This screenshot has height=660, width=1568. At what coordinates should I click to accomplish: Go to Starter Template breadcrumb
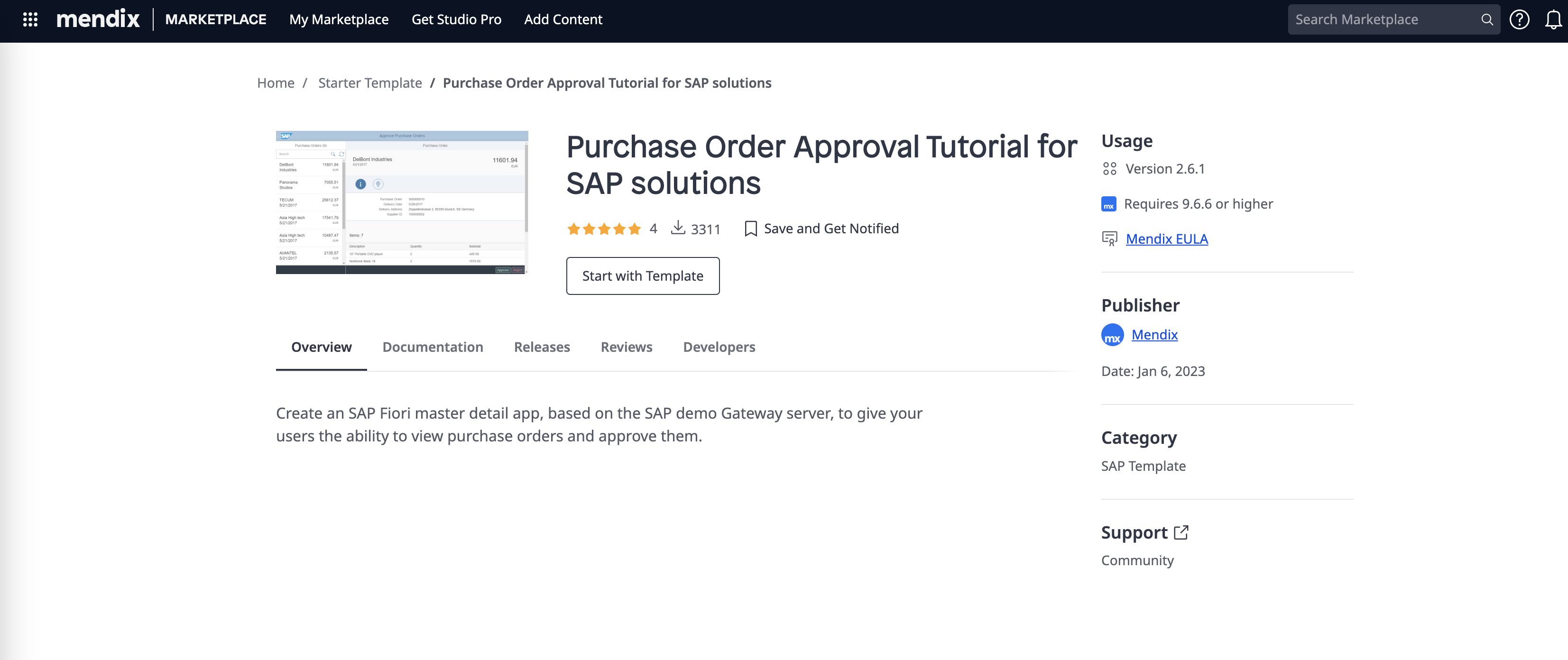[x=370, y=82]
